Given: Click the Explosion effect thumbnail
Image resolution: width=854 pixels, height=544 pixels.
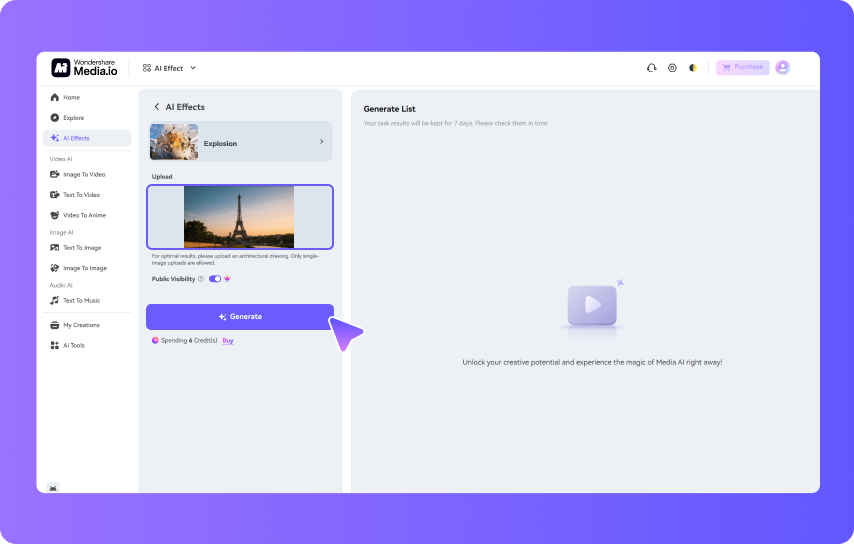Looking at the screenshot, I should 174,142.
